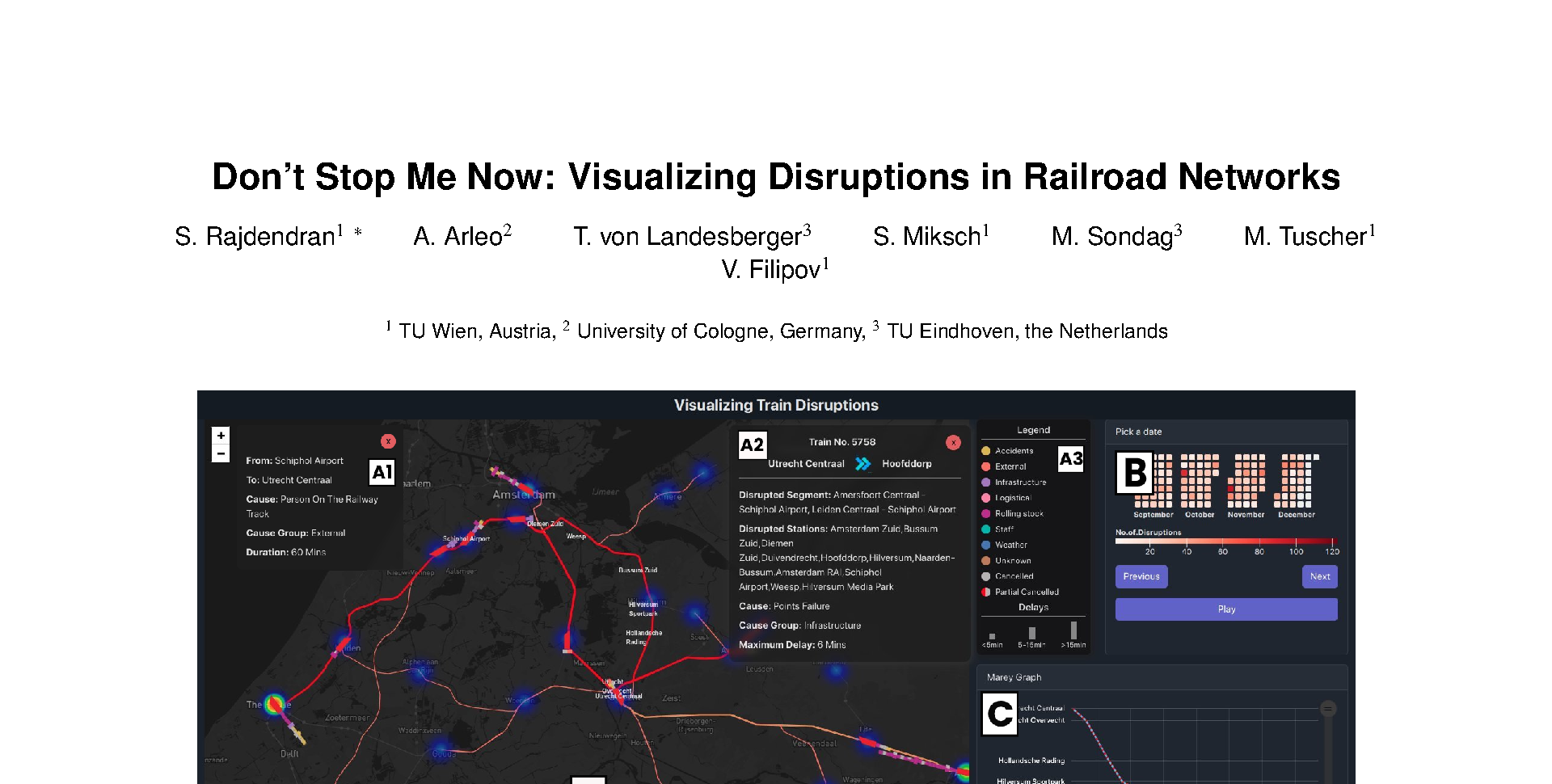This screenshot has height=784, width=1552.
Task: Click the No. of Disruptions color scale
Action: tap(1225, 542)
